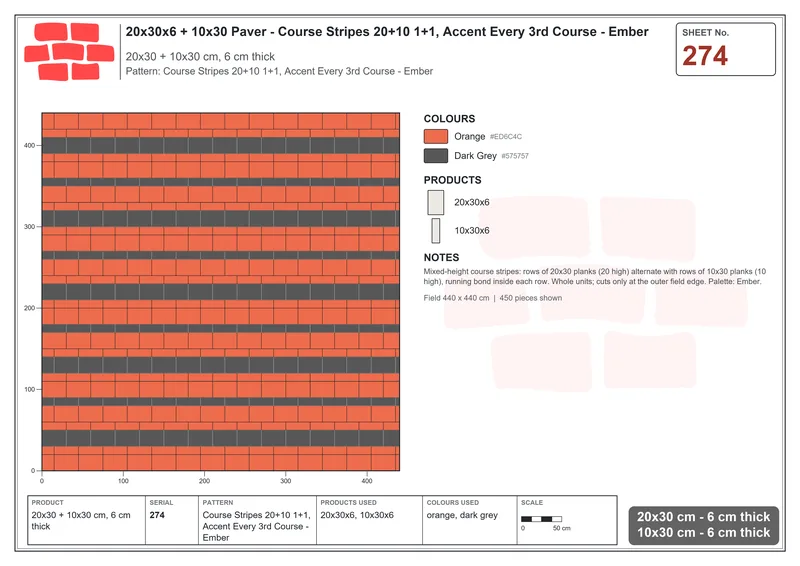
Task: Click the Orange colour swatch
Action: coord(436,136)
